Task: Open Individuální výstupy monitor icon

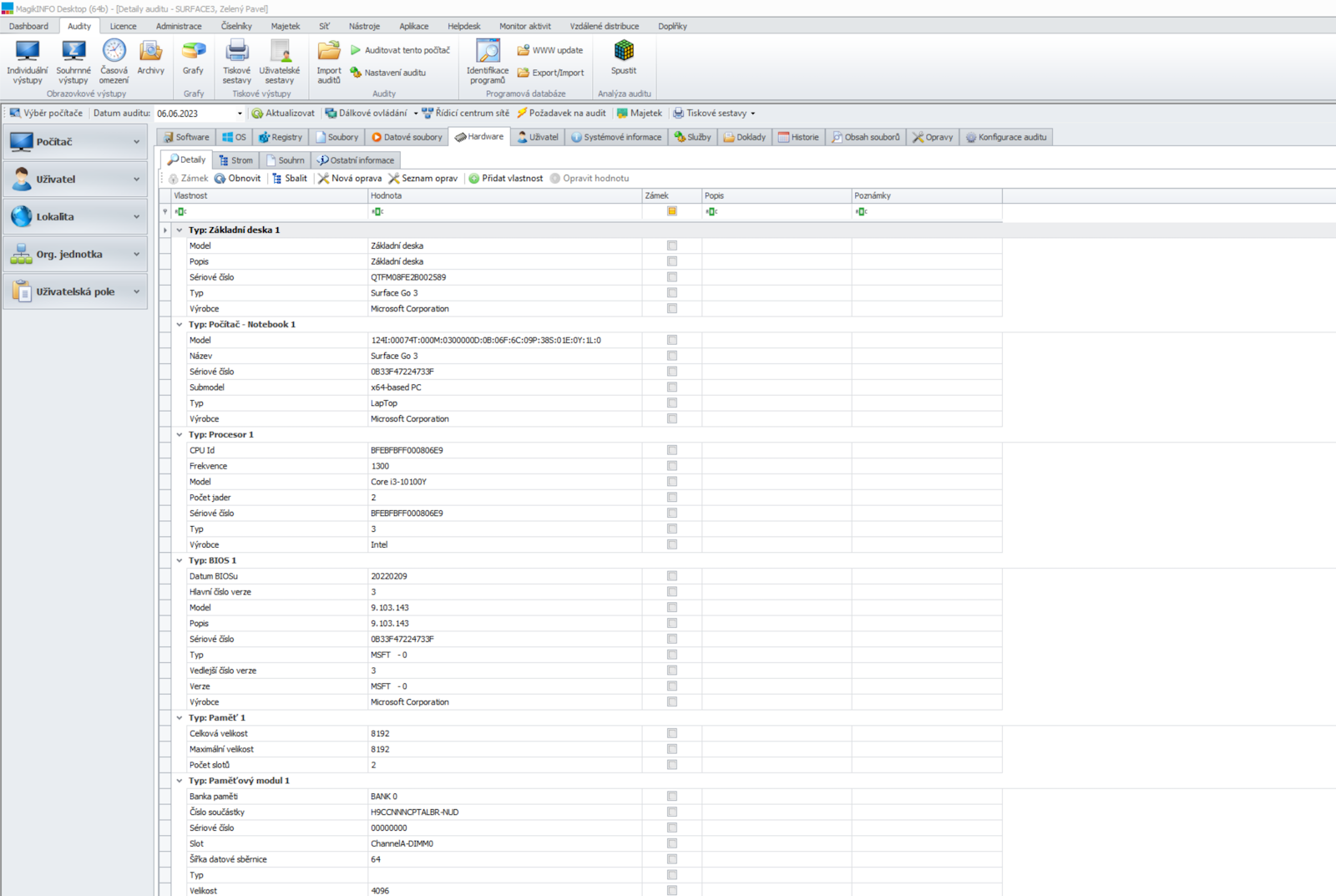Action: click(27, 53)
